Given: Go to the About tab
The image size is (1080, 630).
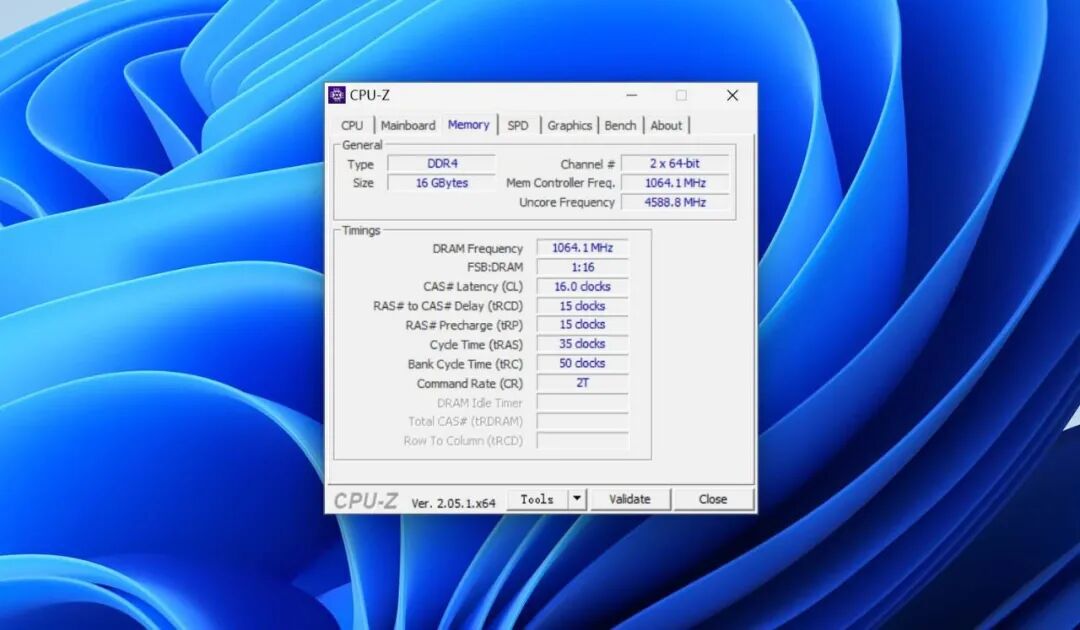Looking at the screenshot, I should click(x=666, y=125).
